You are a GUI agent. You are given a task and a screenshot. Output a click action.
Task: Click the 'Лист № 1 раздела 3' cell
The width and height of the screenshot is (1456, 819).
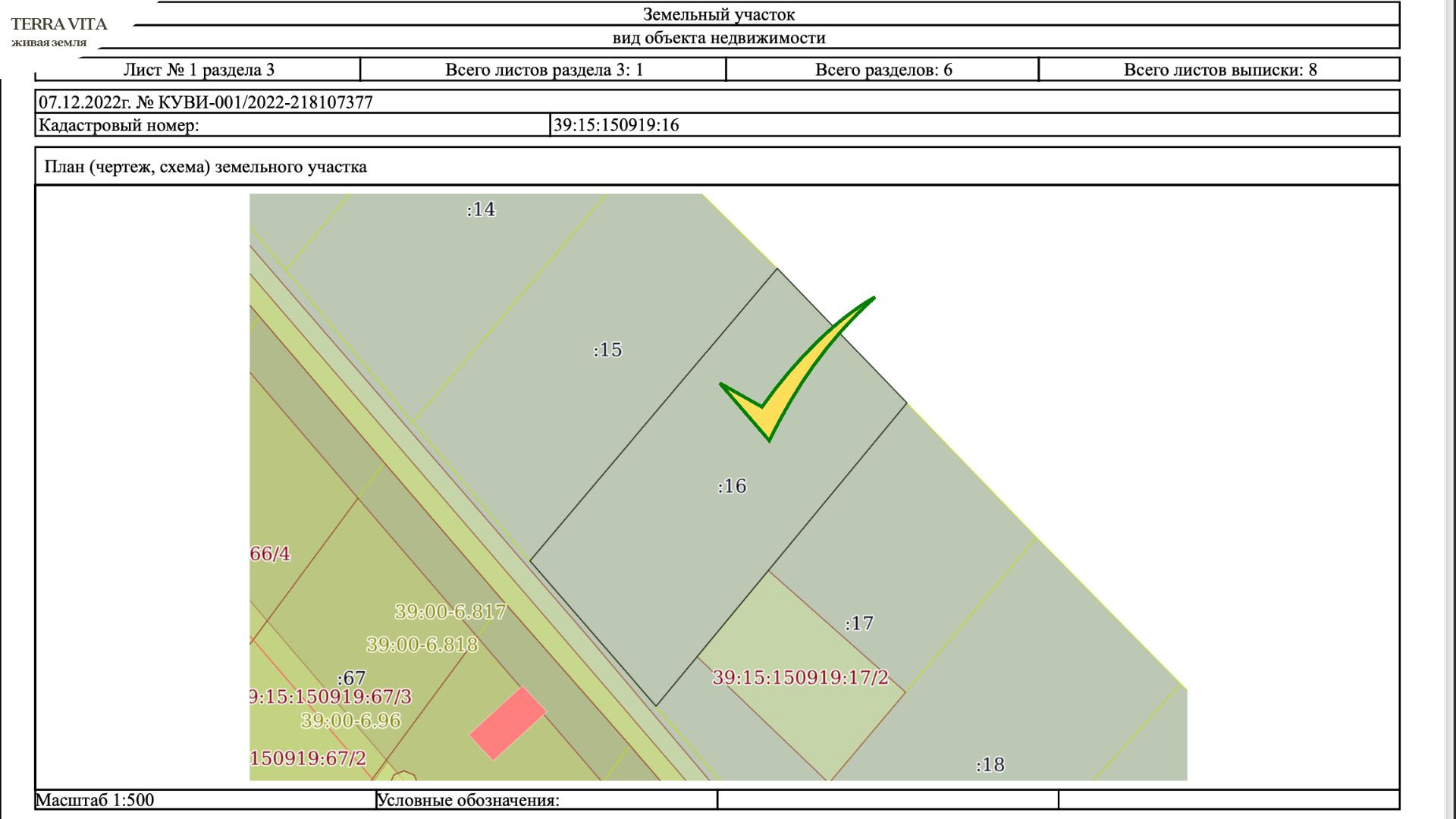click(x=199, y=70)
